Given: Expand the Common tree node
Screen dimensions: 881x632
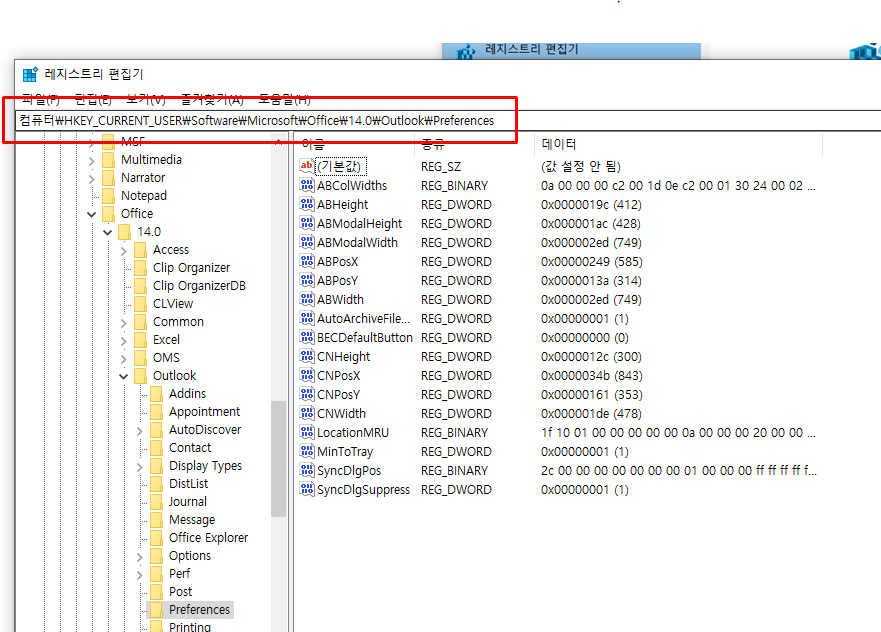Looking at the screenshot, I should 124,322.
